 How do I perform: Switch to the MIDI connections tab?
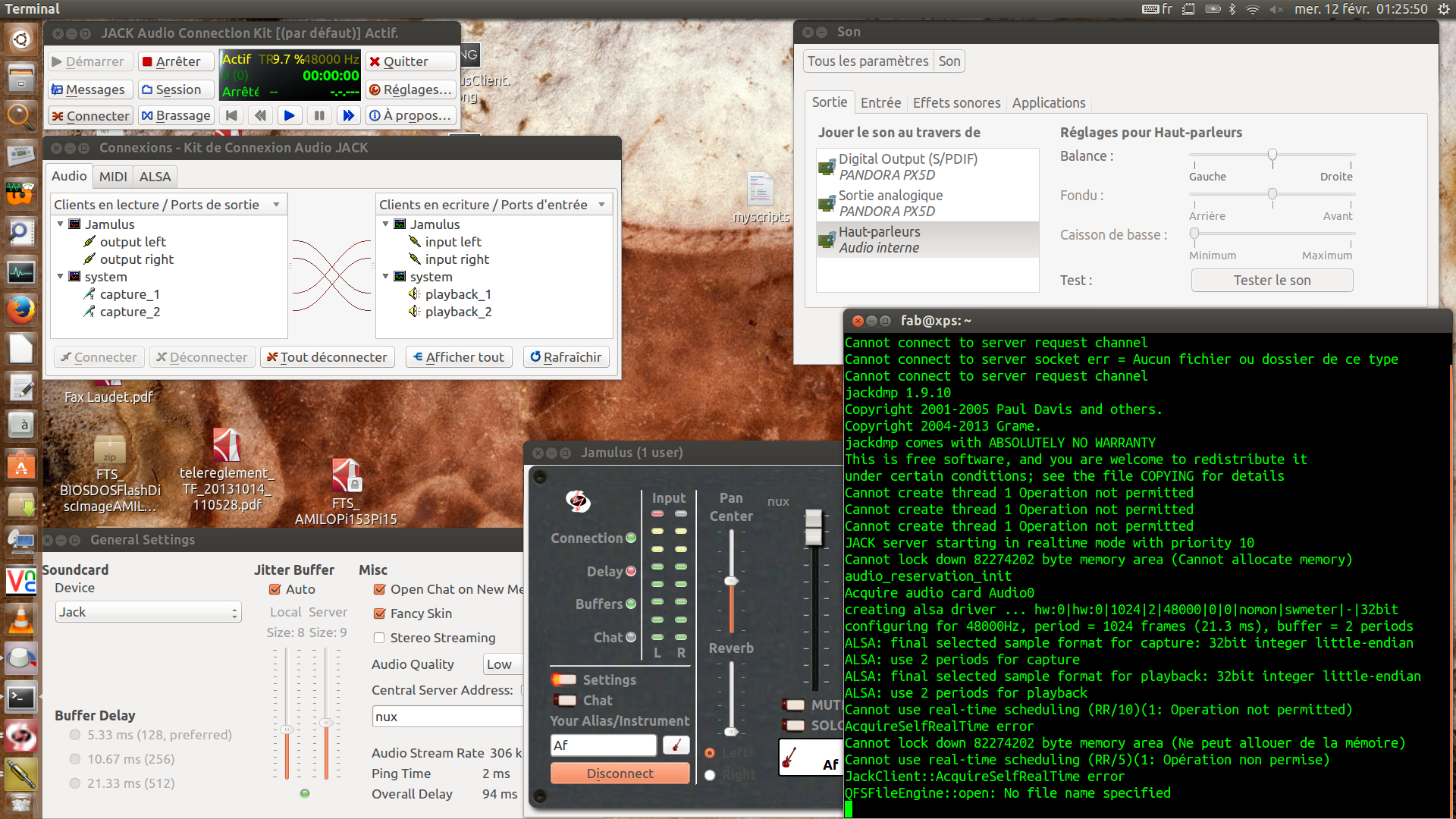click(x=113, y=177)
